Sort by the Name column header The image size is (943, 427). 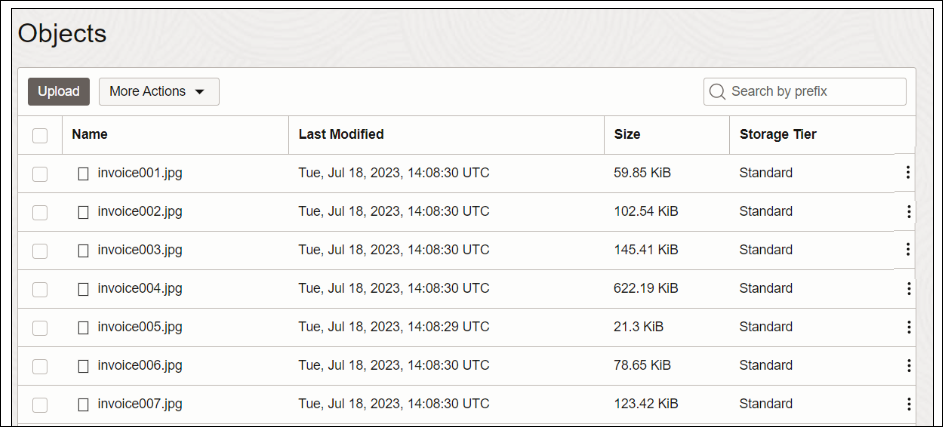point(90,134)
